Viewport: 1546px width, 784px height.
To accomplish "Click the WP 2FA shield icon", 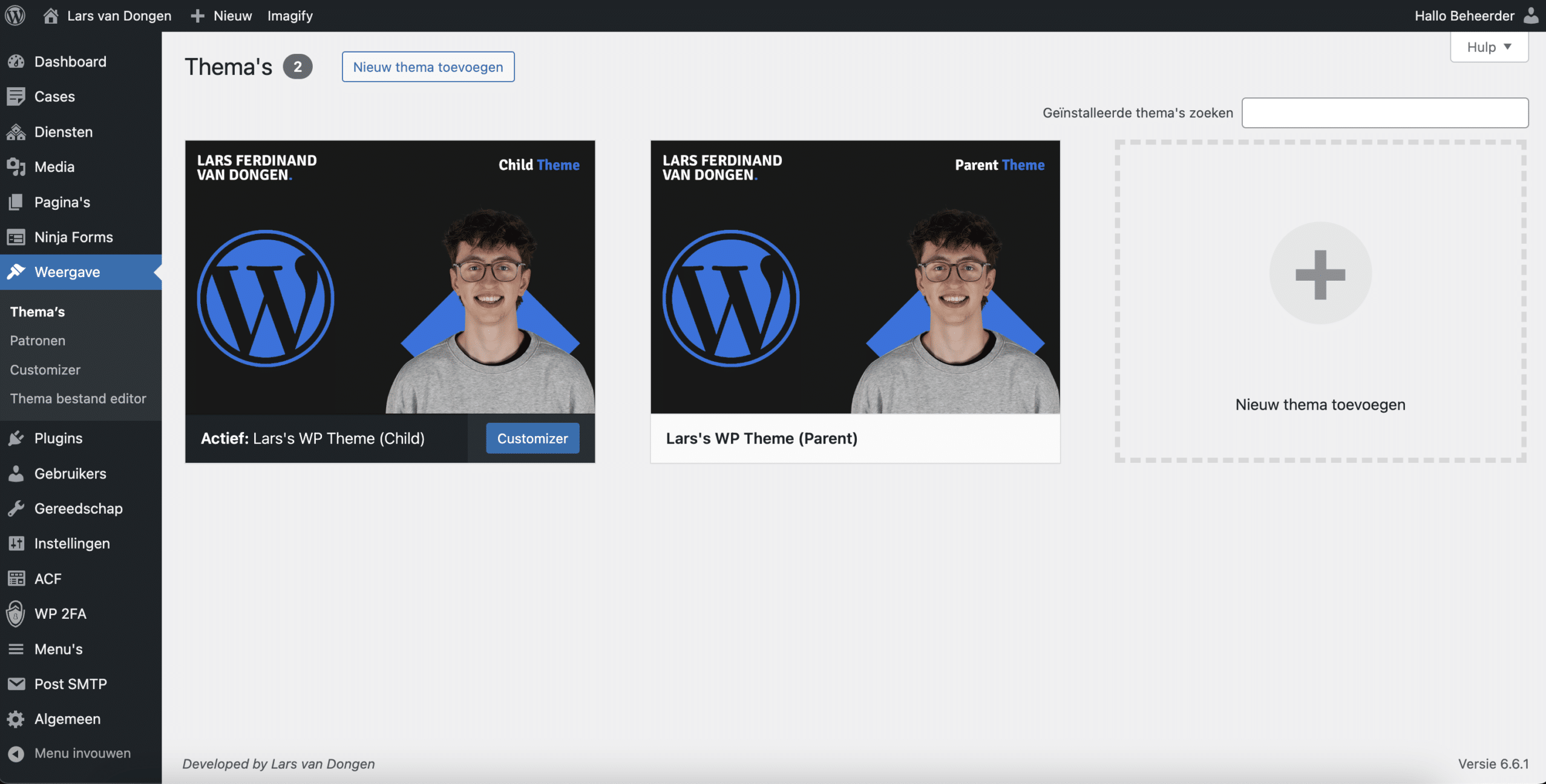I will (15, 614).
